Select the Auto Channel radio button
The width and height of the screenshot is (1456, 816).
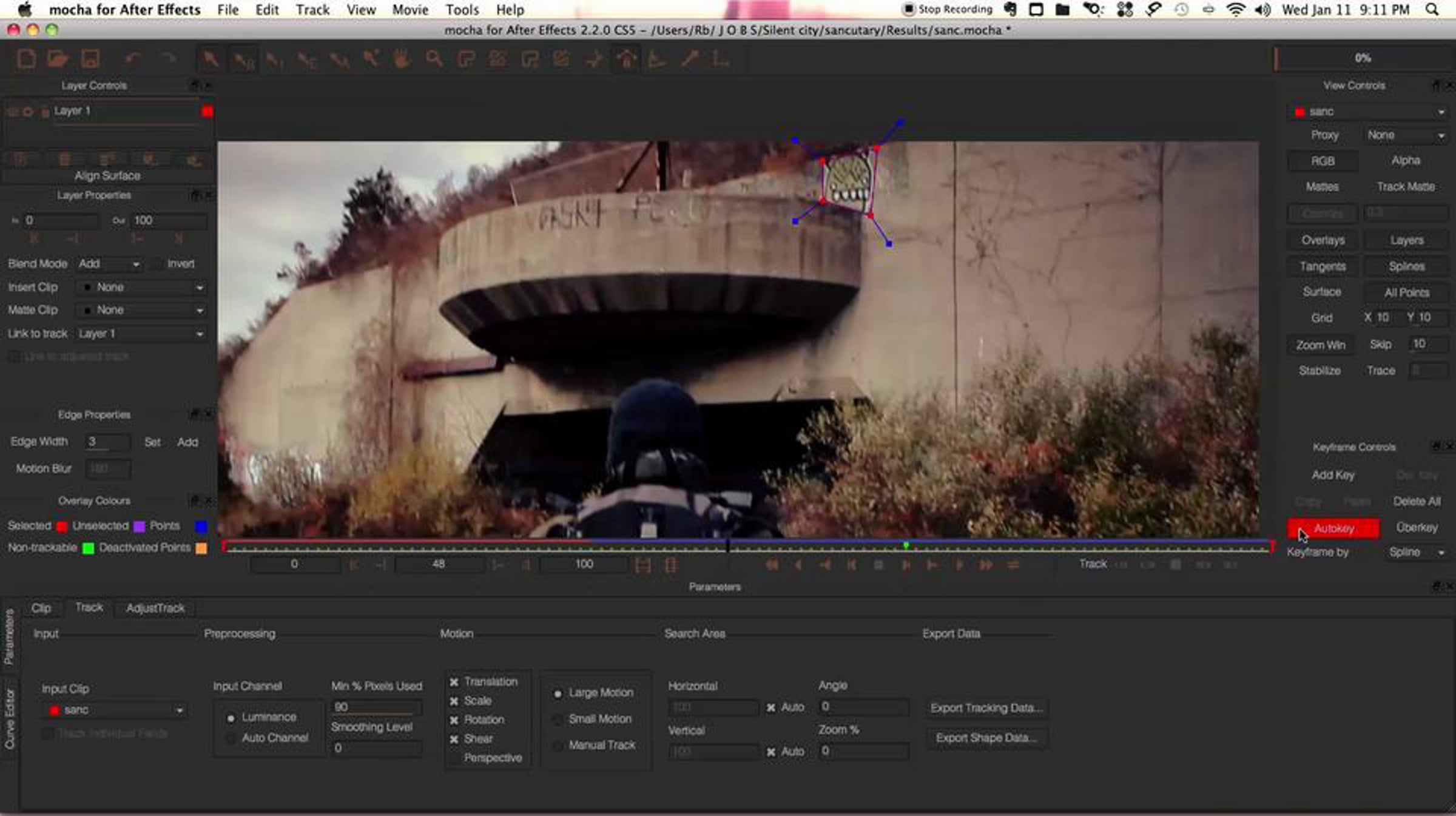tap(231, 738)
